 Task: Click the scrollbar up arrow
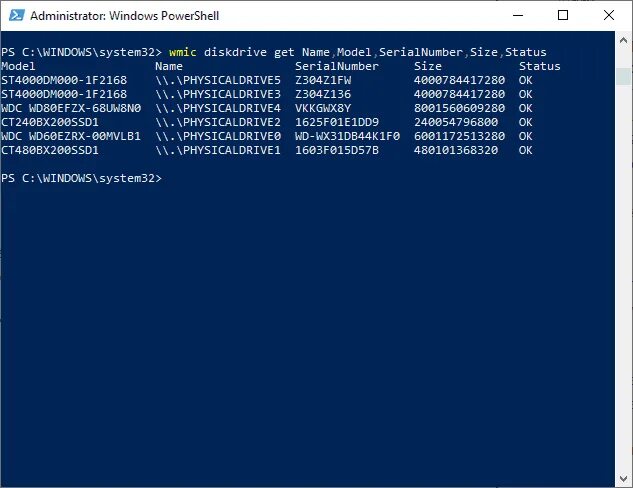(625, 39)
